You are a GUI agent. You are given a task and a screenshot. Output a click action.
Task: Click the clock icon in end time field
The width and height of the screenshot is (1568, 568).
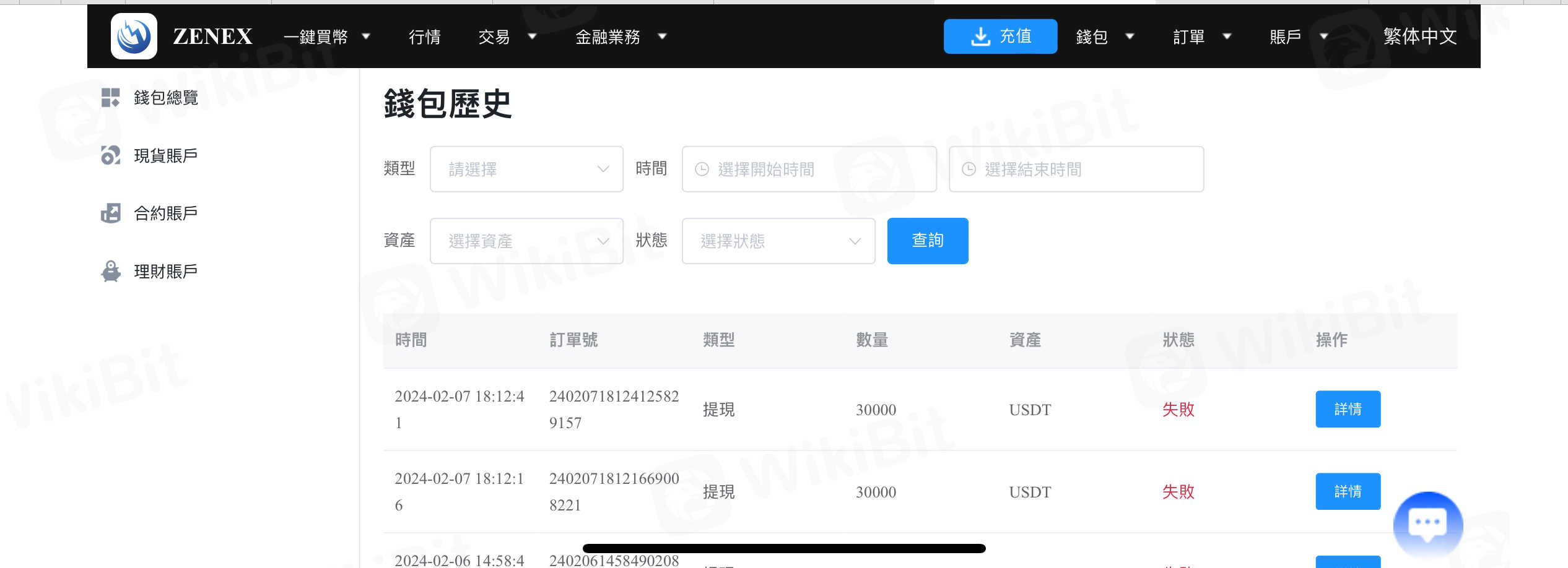[969, 170]
